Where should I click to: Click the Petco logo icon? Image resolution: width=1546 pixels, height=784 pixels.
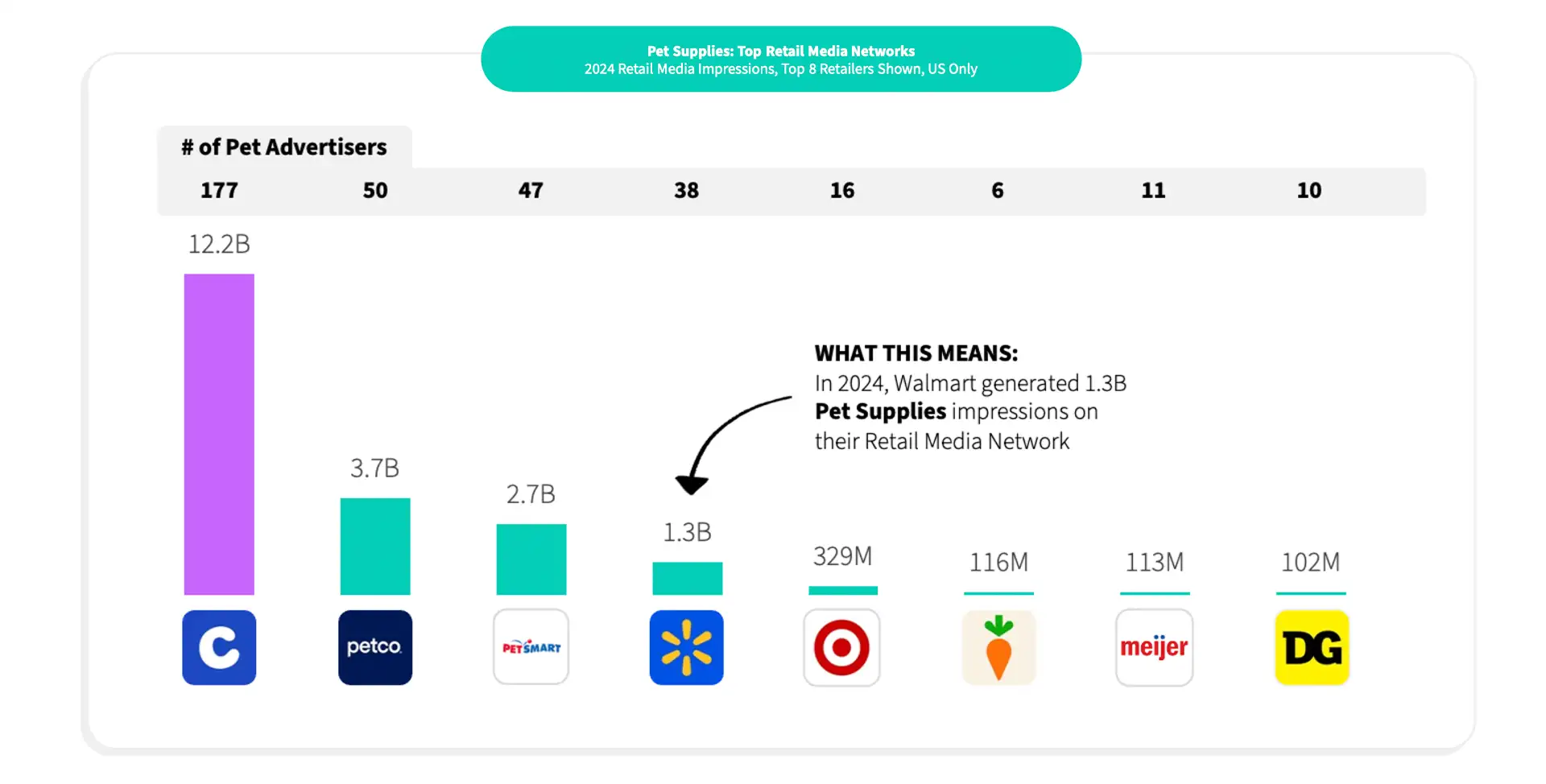coord(375,647)
